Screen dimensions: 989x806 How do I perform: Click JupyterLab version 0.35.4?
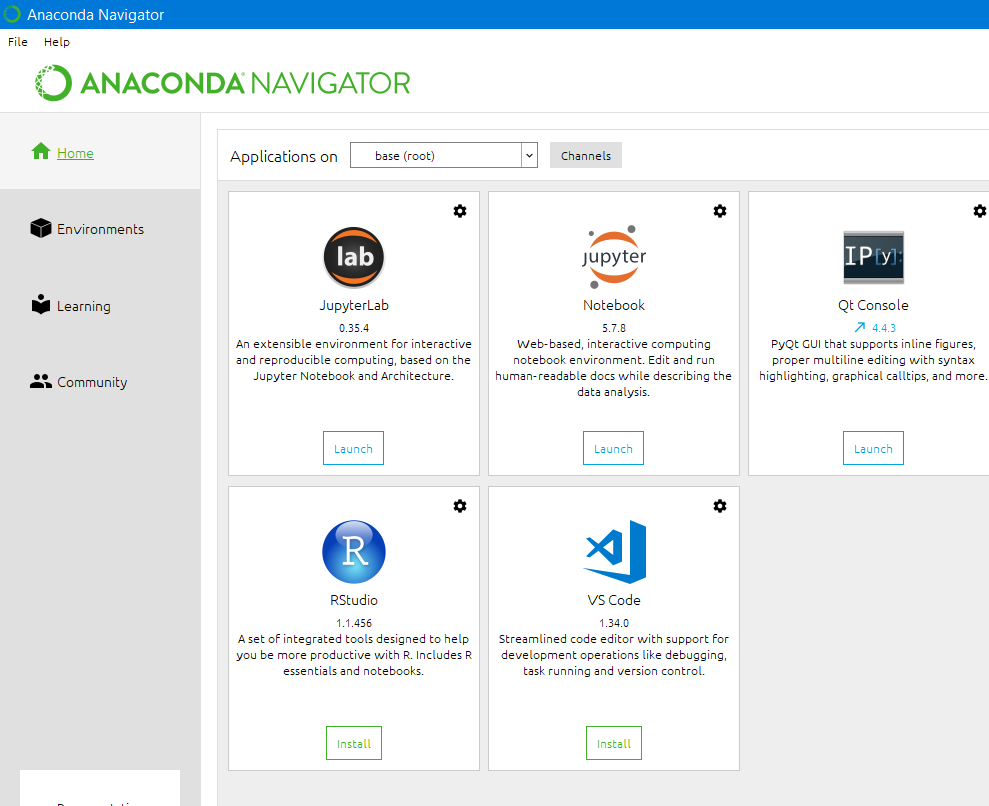354,328
